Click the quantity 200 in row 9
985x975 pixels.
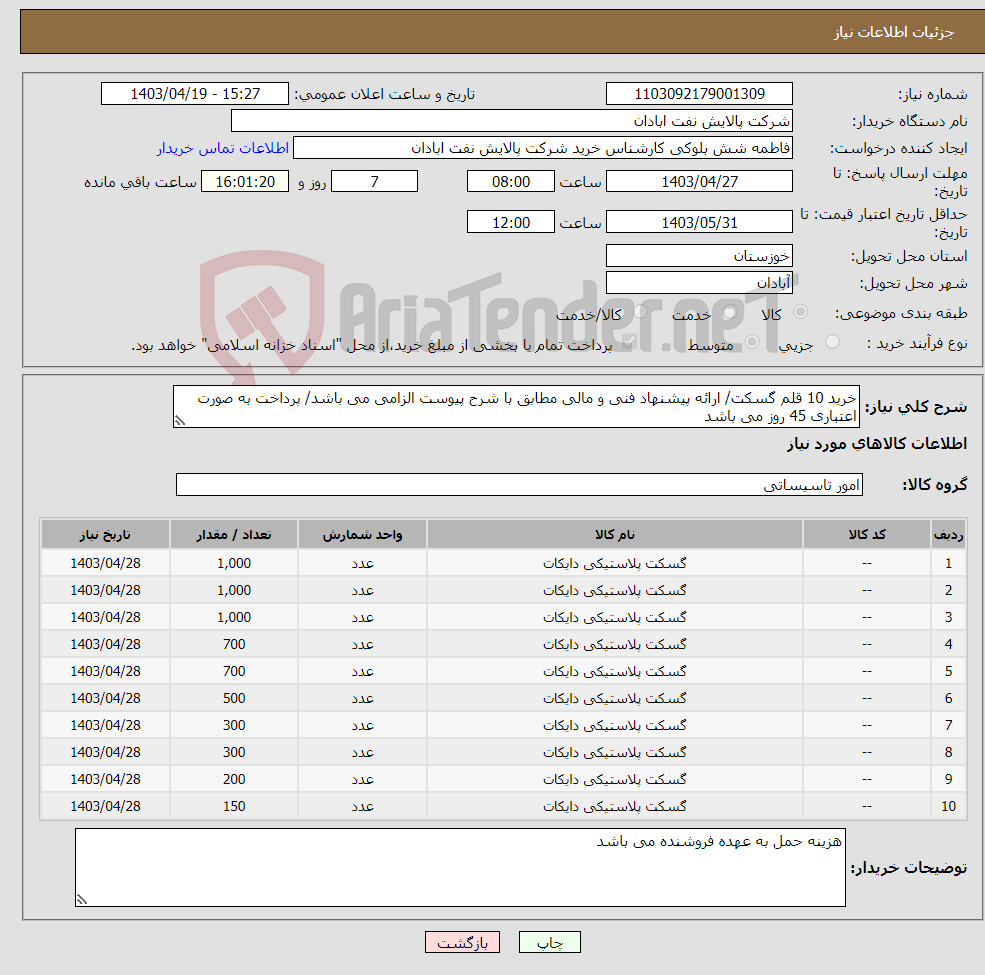point(234,780)
